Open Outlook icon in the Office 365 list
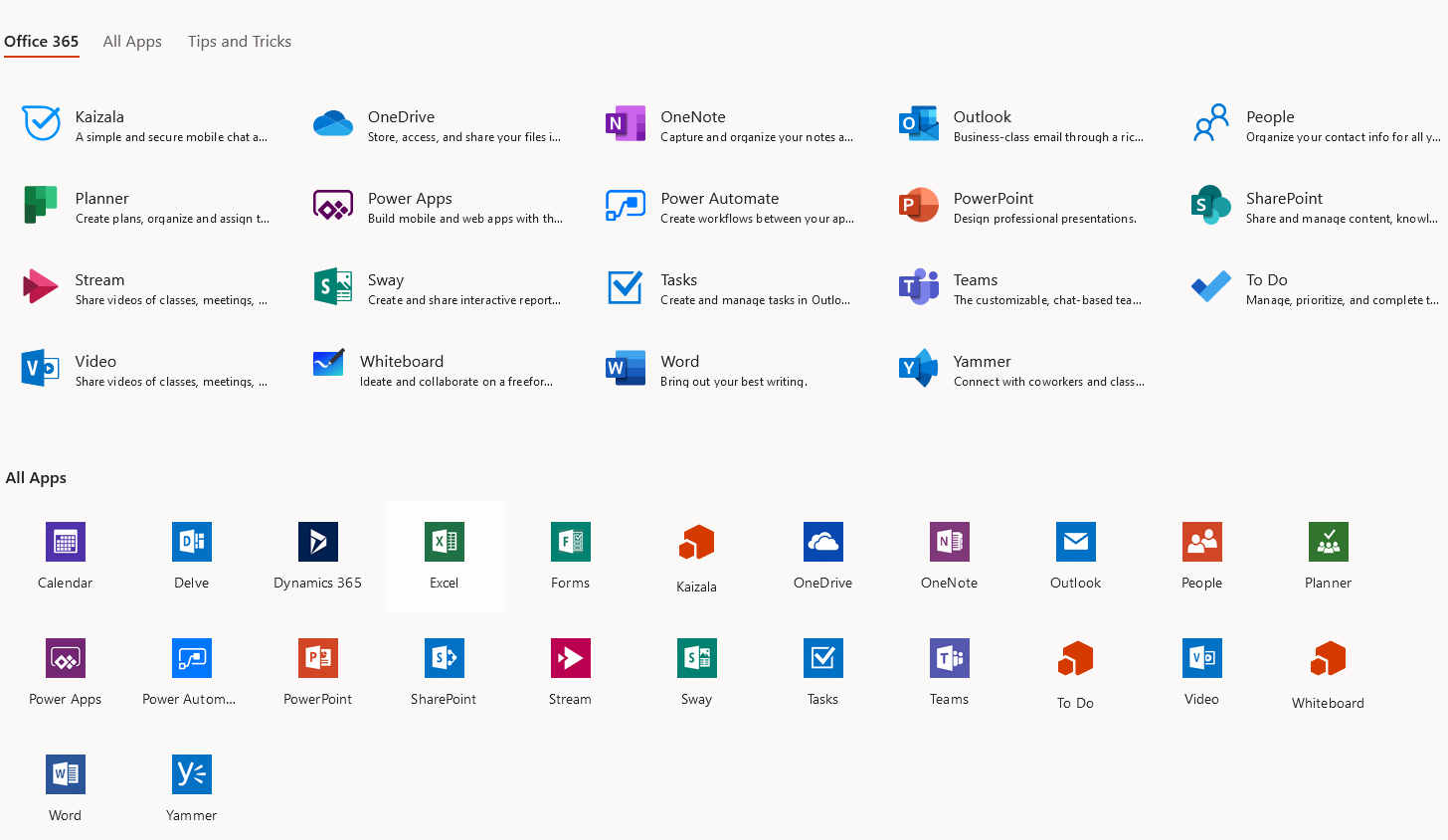Image resolution: width=1448 pixels, height=840 pixels. pos(919,123)
